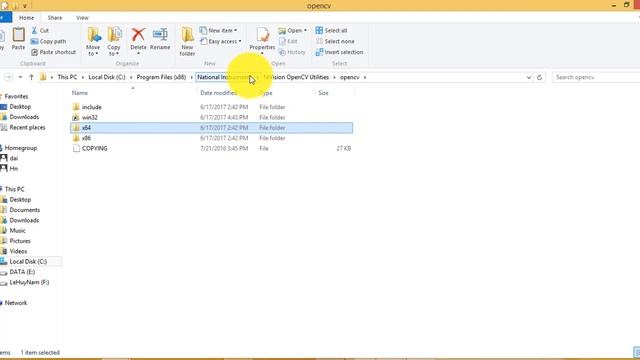The height and width of the screenshot is (360, 640).
Task: Sort by the Name column header
Action: coord(80,93)
